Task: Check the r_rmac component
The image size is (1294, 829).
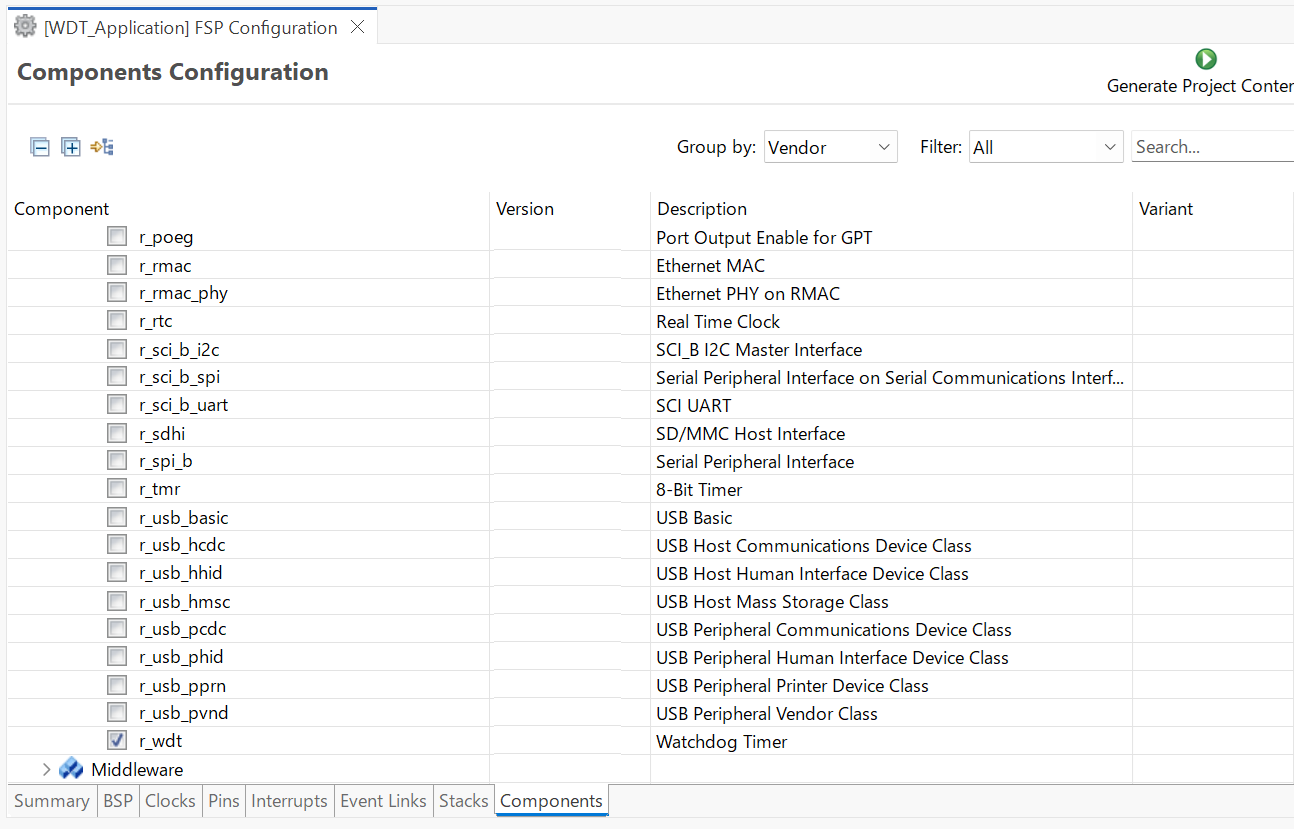Action: [x=117, y=265]
